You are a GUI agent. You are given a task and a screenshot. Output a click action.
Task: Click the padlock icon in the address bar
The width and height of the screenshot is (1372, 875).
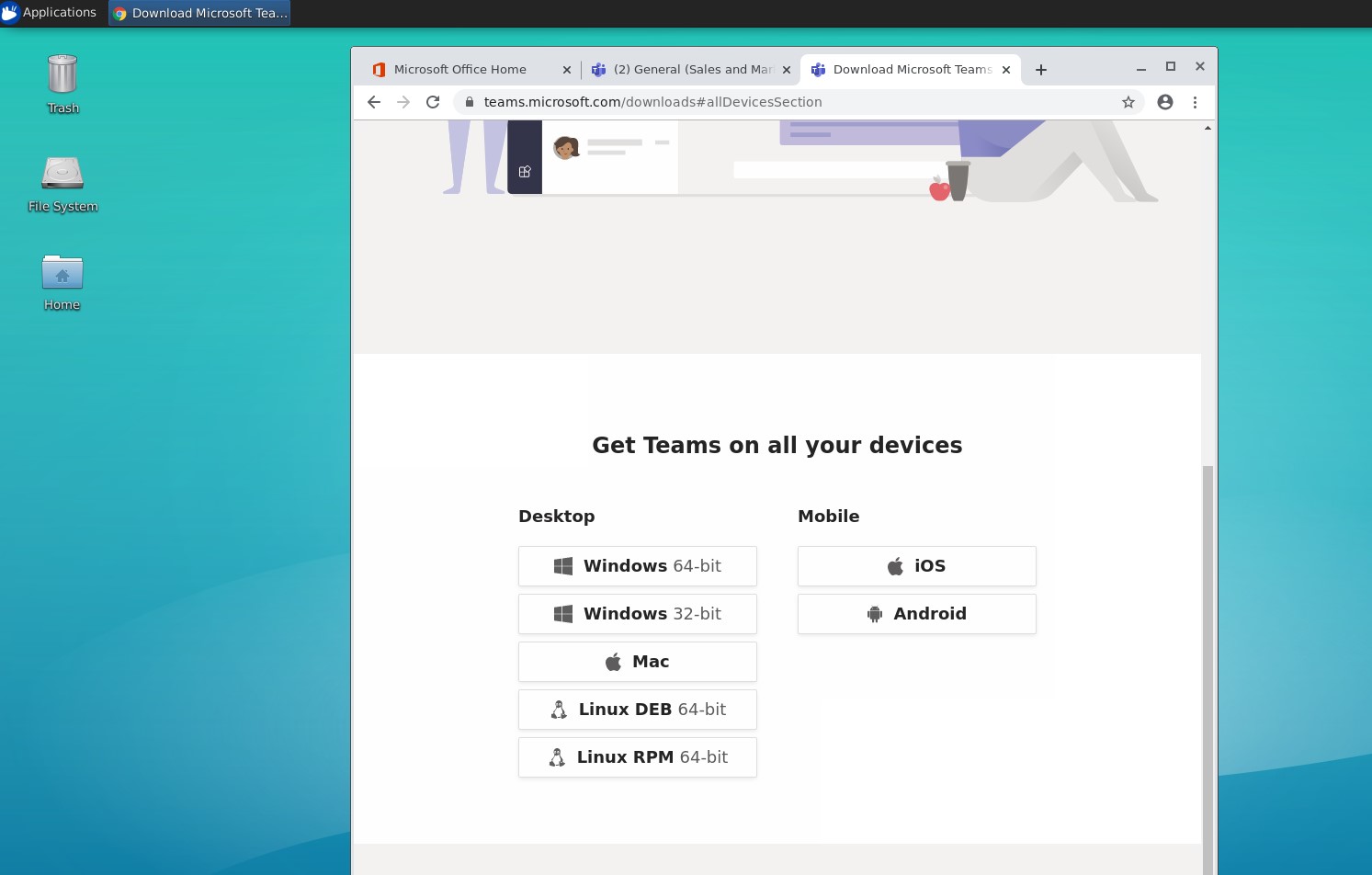click(469, 102)
